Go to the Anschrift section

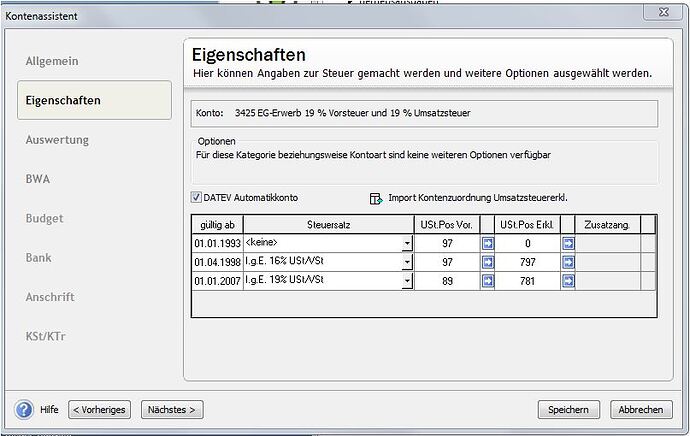tap(50, 297)
